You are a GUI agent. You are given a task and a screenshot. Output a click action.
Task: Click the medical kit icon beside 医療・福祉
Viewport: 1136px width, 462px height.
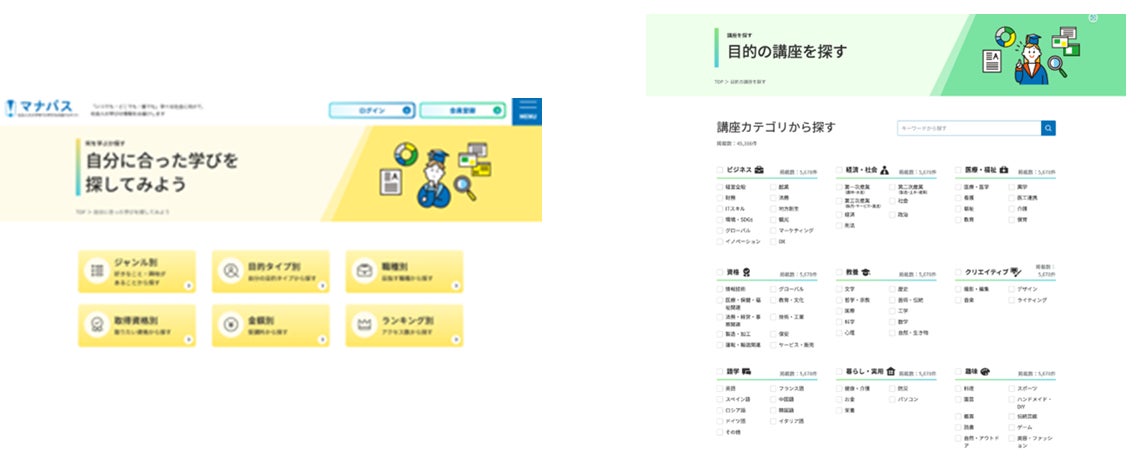(x=1003, y=169)
